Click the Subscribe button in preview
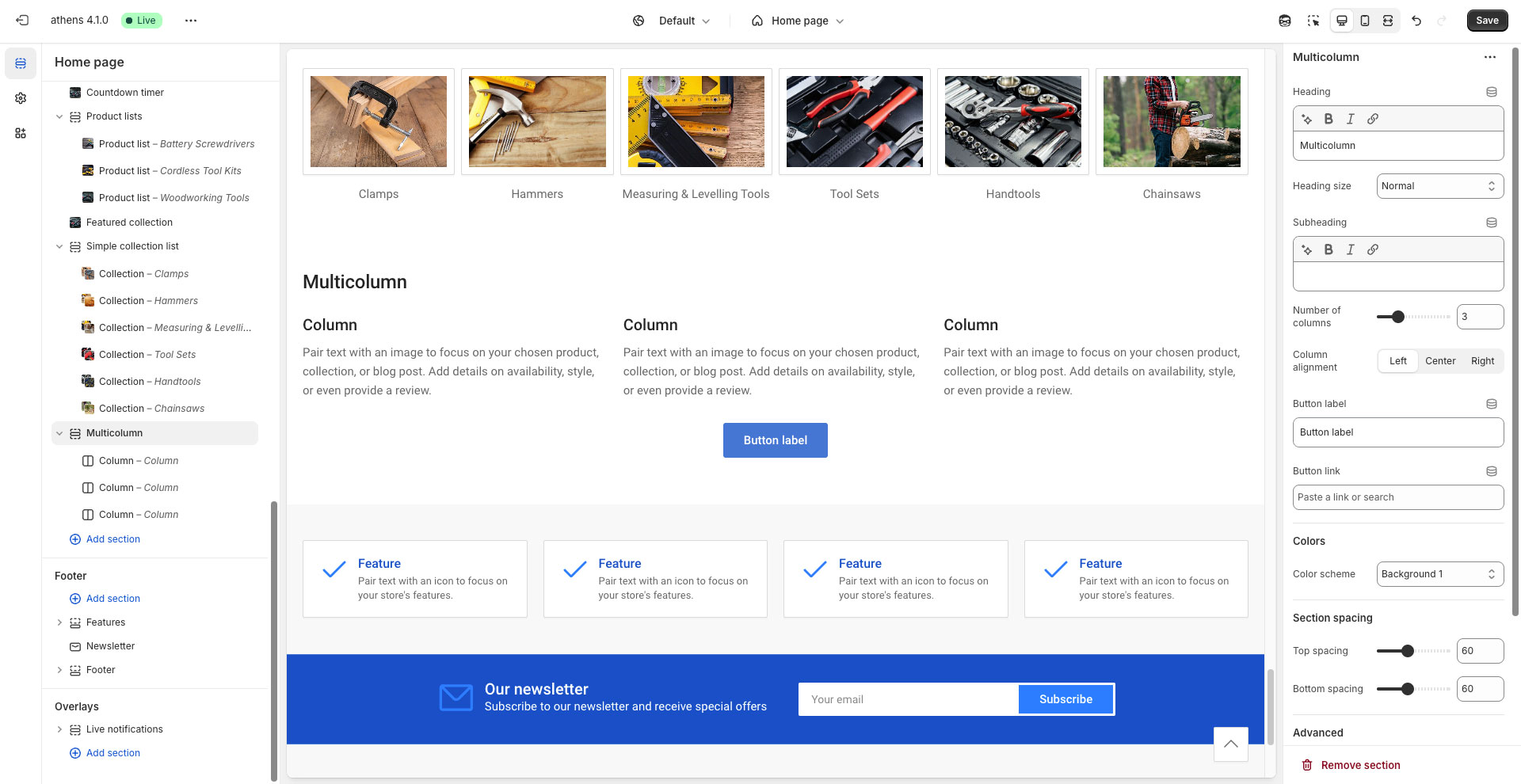Image resolution: width=1521 pixels, height=784 pixels. 1065,699
